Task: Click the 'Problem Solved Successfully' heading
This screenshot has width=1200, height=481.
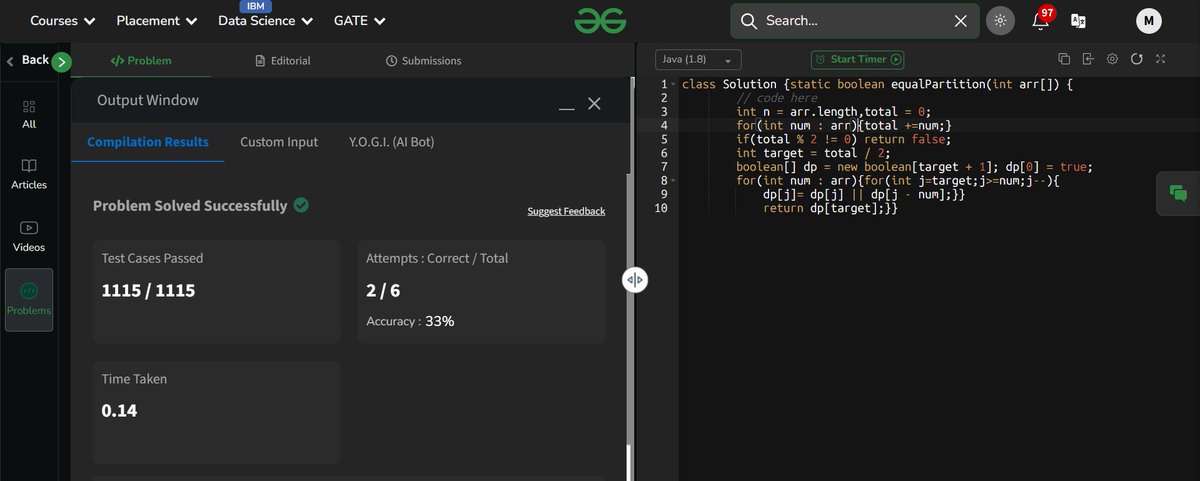Action: pyautogui.click(x=190, y=205)
